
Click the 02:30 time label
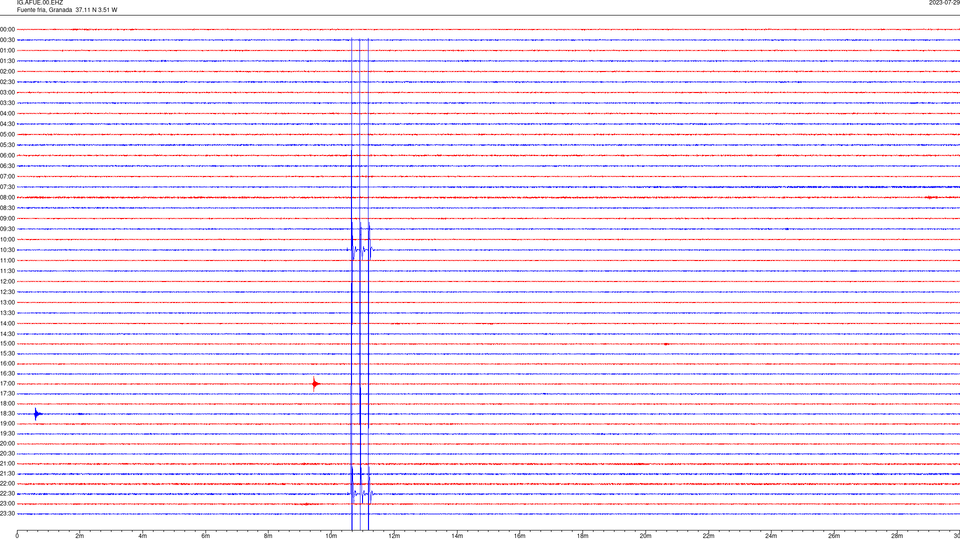tap(7, 82)
